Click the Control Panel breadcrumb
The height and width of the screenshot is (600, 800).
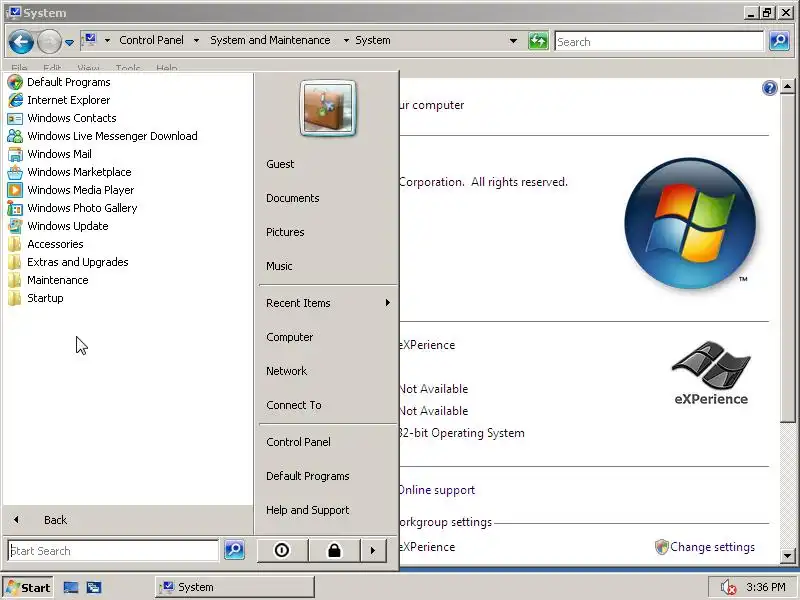click(x=151, y=40)
